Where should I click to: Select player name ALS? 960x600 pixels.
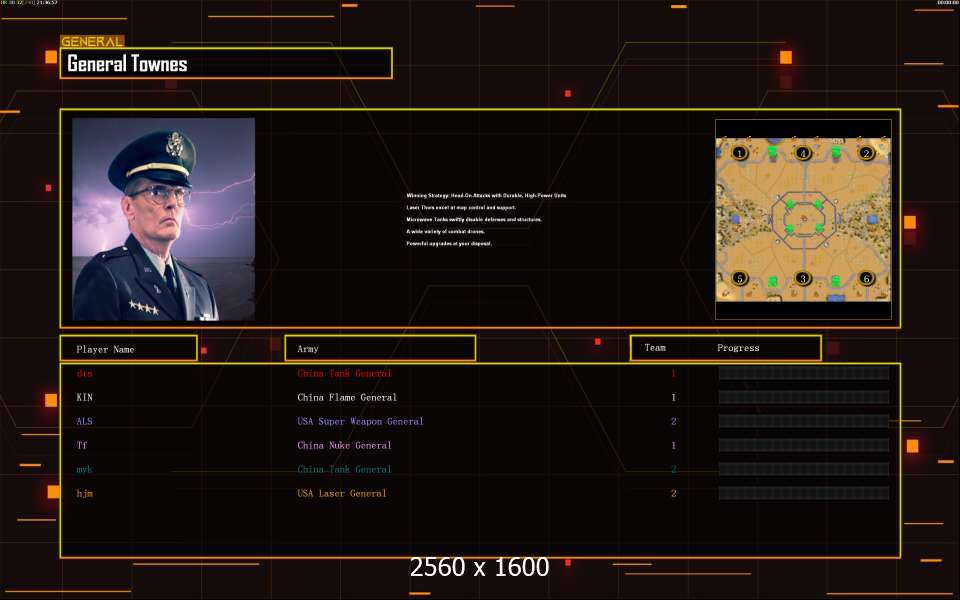point(84,421)
